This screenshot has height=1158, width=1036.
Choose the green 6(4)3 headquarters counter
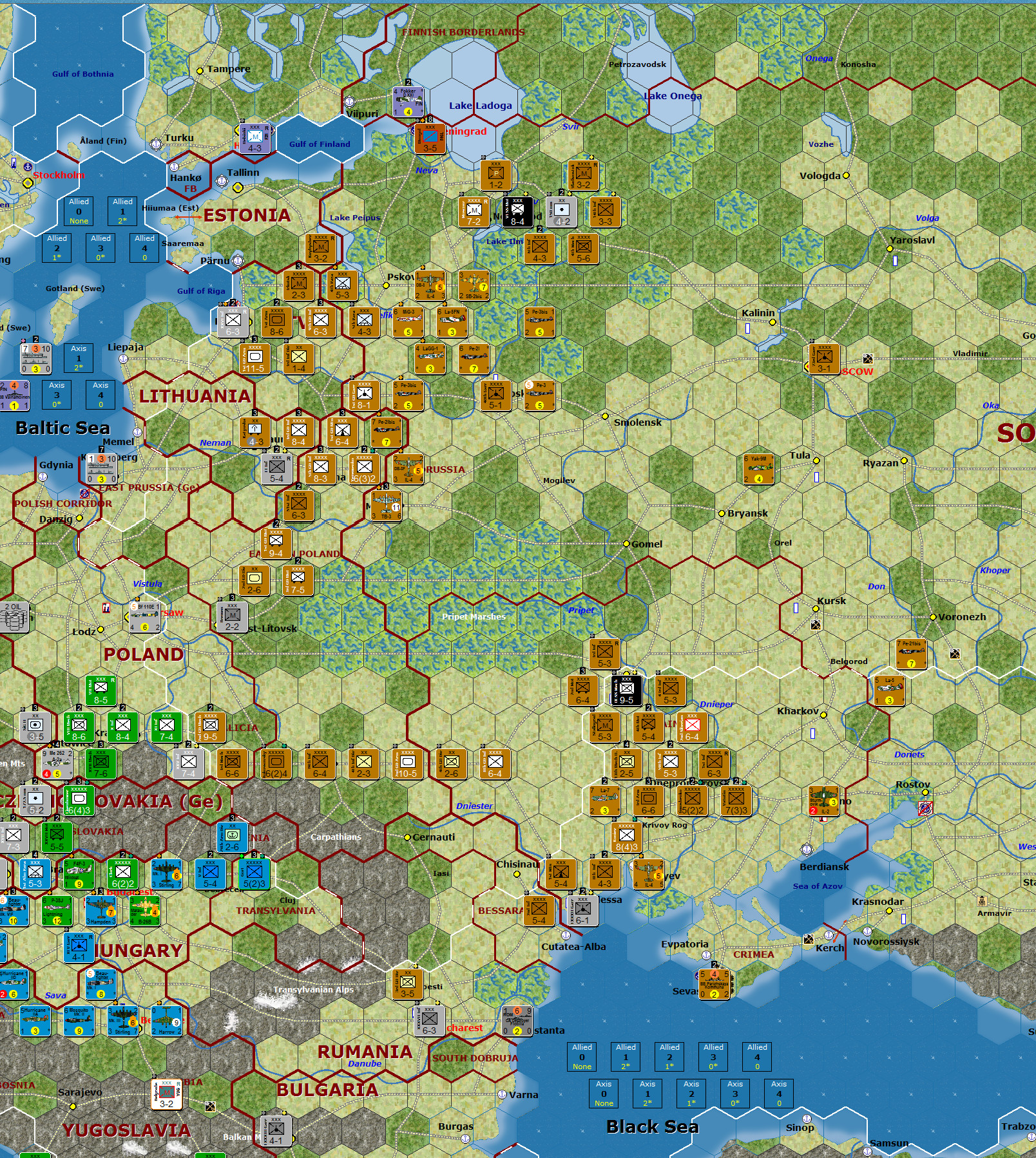point(79,801)
